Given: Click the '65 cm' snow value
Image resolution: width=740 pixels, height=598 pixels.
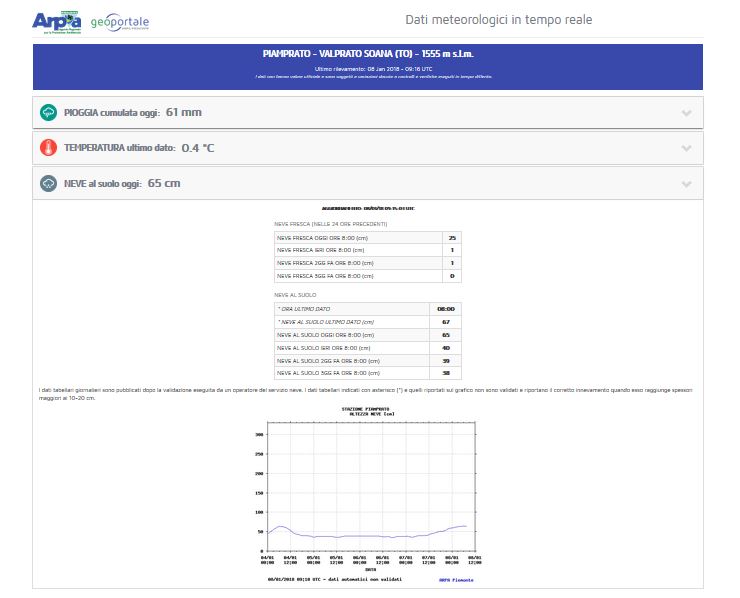Looking at the screenshot, I should pyautogui.click(x=164, y=183).
